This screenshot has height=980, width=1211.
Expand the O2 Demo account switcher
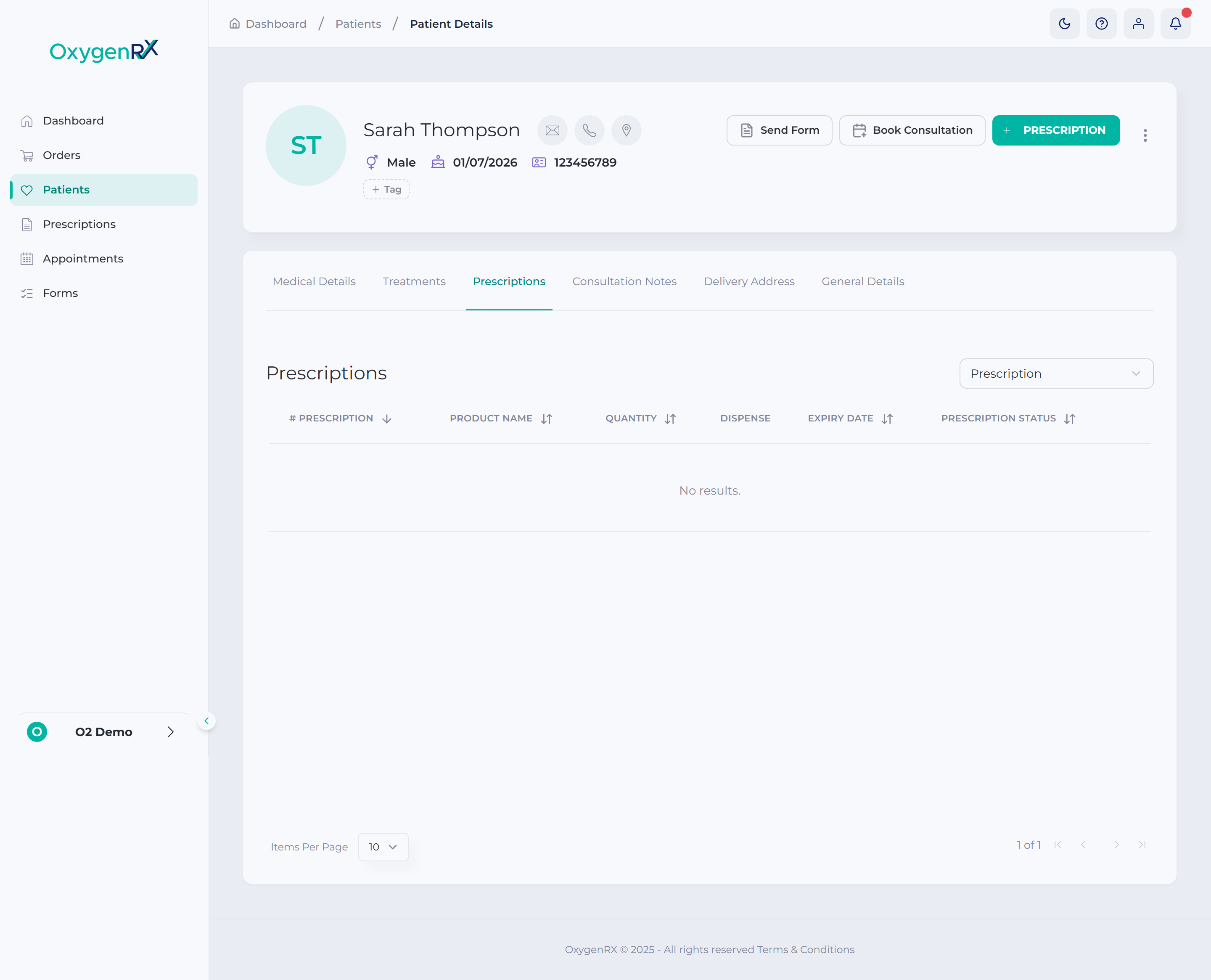(x=104, y=731)
